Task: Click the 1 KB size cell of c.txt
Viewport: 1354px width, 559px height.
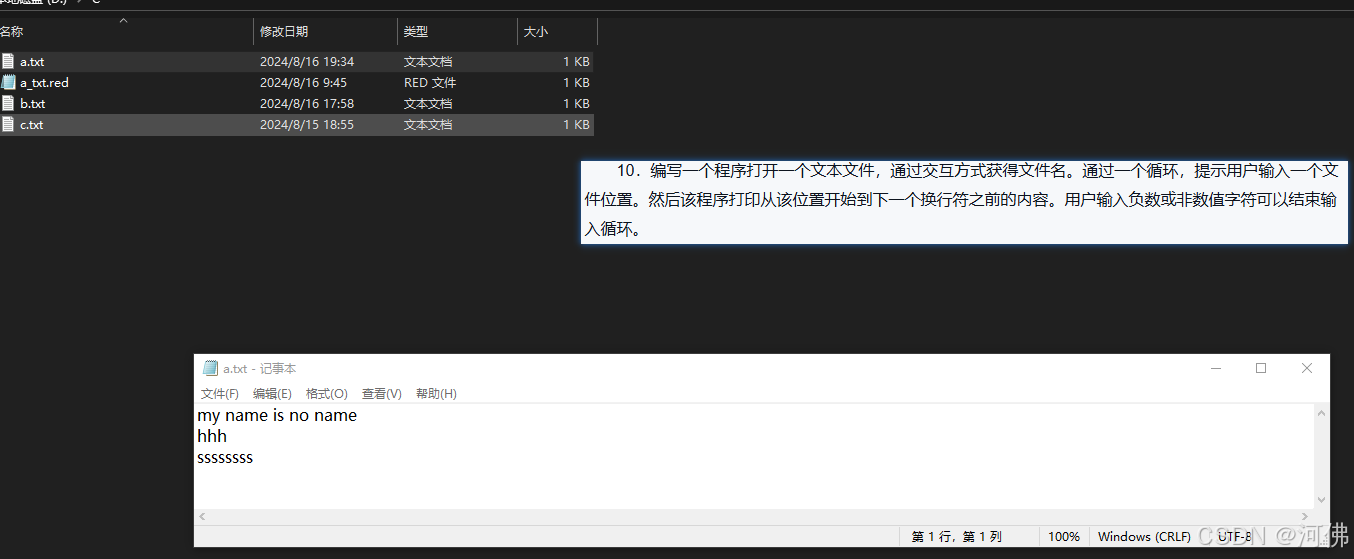Action: click(576, 125)
